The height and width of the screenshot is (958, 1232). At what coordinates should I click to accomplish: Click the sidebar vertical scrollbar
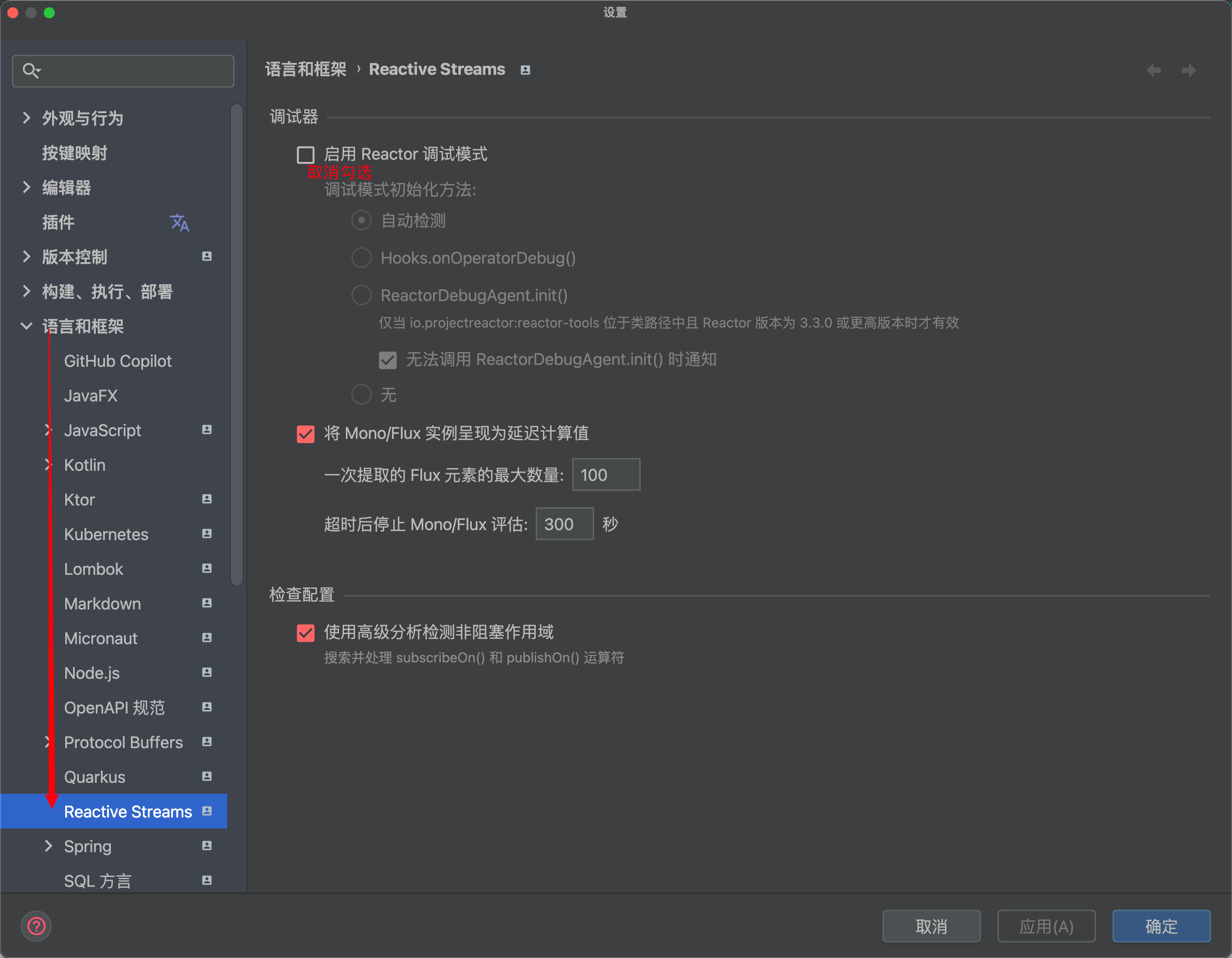[x=237, y=344]
